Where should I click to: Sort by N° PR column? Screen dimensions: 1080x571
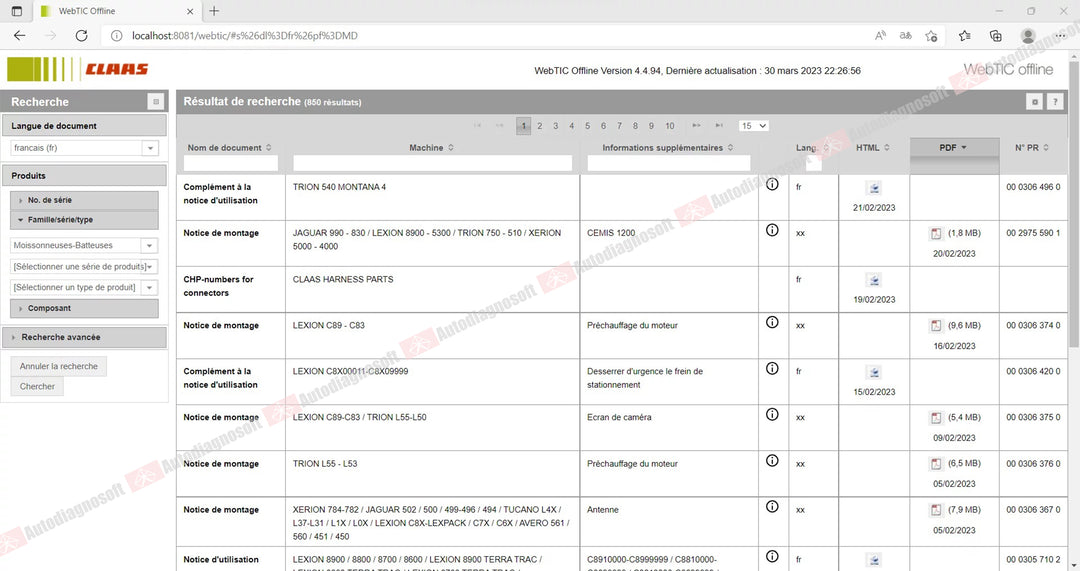[1031, 147]
